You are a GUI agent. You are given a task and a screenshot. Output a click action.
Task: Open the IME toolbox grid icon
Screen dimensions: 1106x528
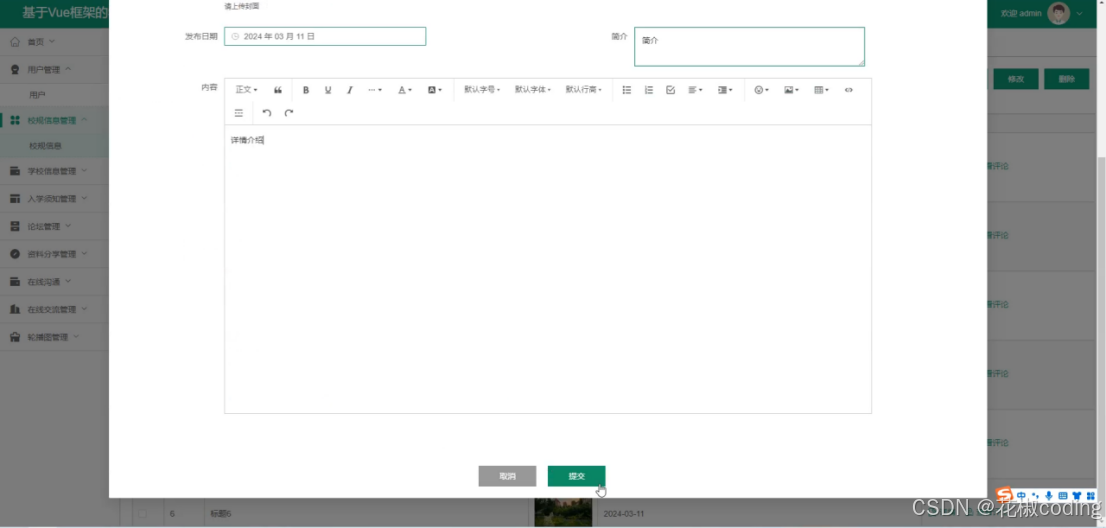(1091, 496)
